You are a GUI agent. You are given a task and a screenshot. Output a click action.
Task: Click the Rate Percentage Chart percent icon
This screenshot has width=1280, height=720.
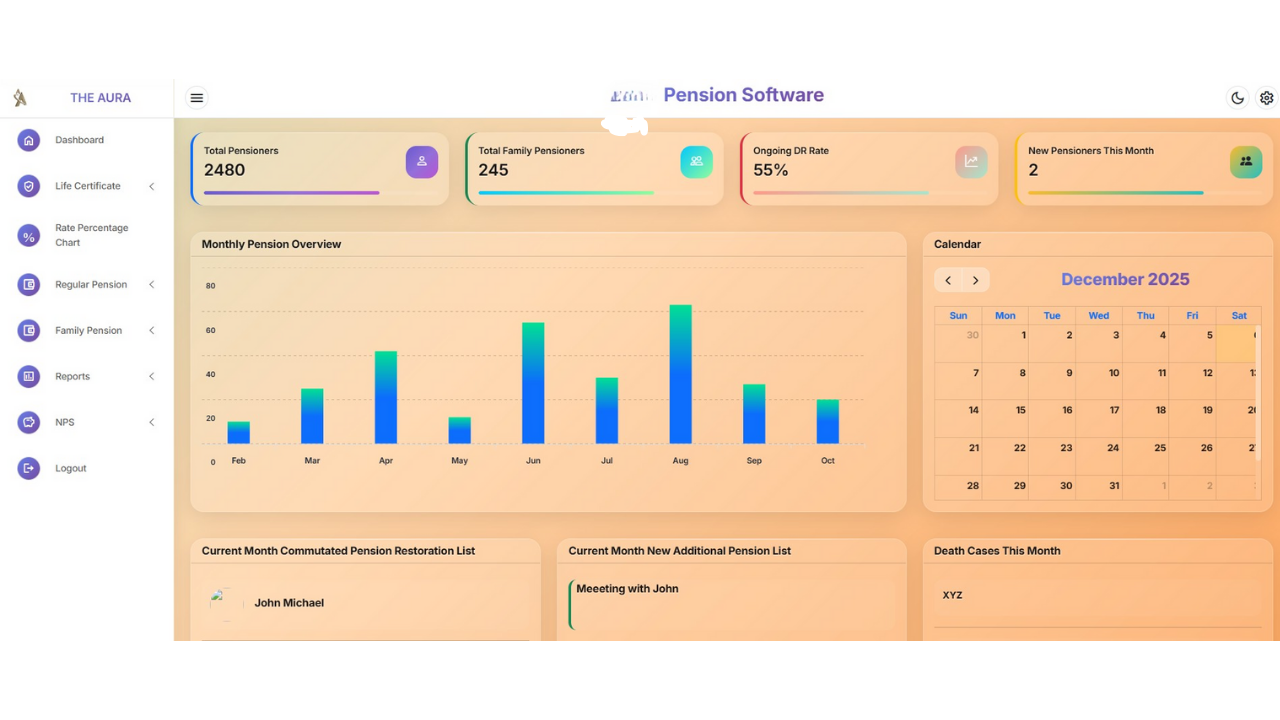(x=29, y=236)
